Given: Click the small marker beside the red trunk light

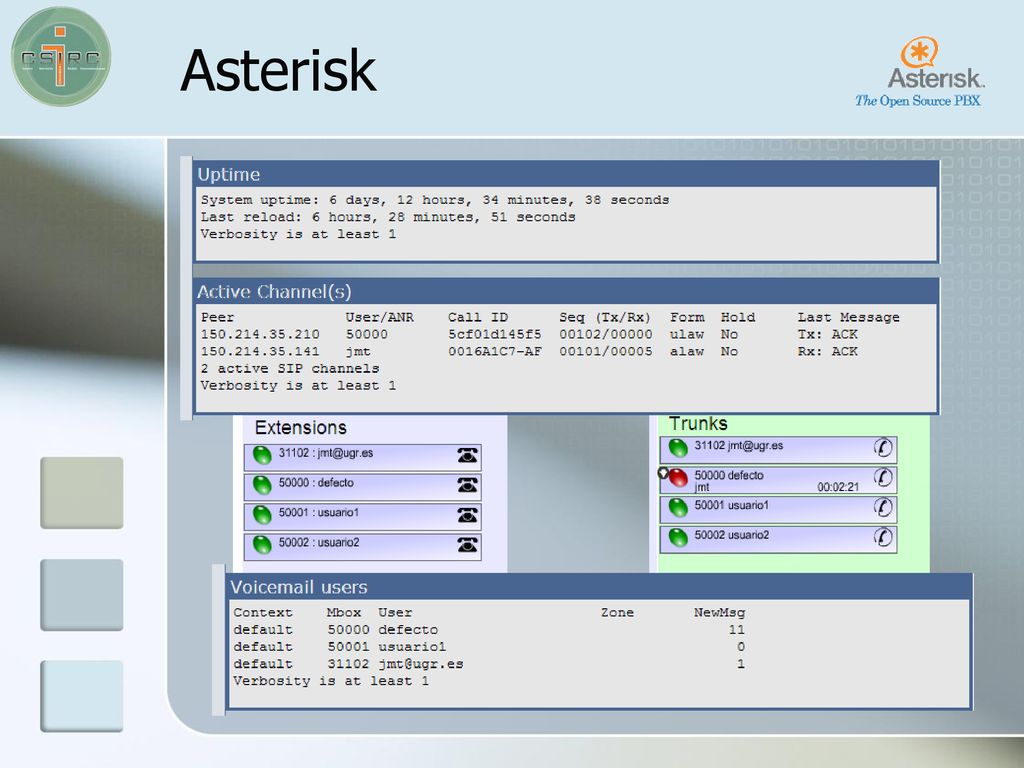Looking at the screenshot, I should click(663, 473).
